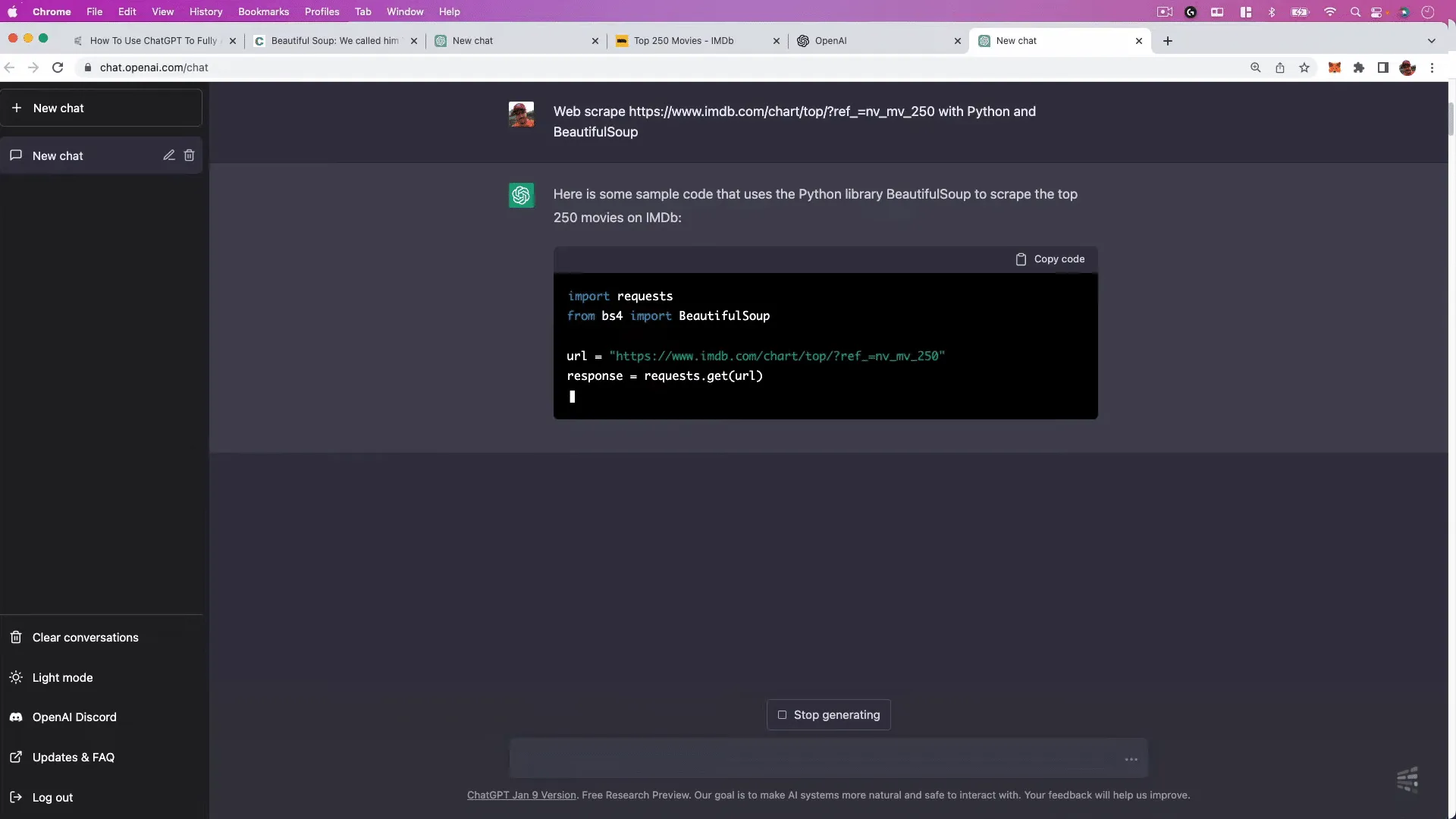Screen dimensions: 1456x819
Task: Open a new browser tab with plus
Action: pos(1168,41)
